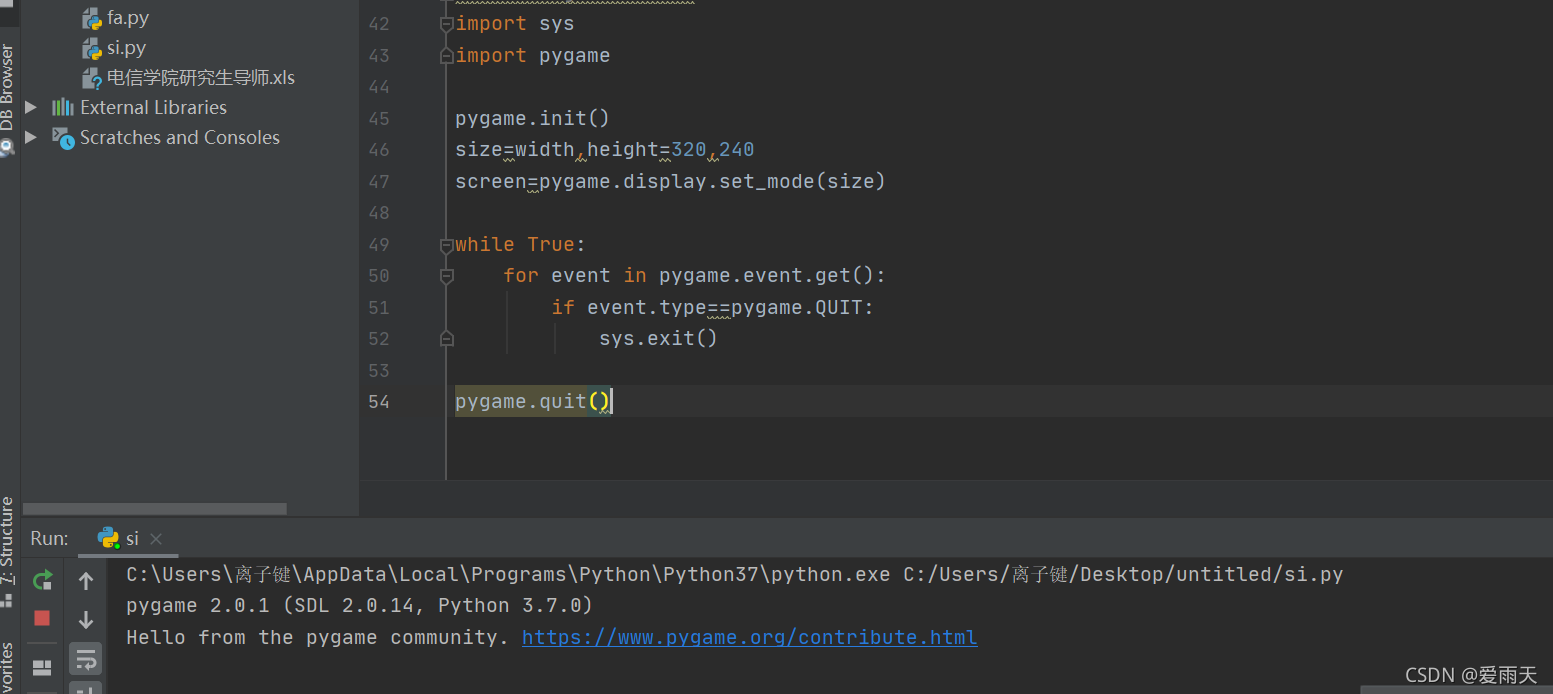Stop the running process with red square
1553x694 pixels.
(x=42, y=619)
